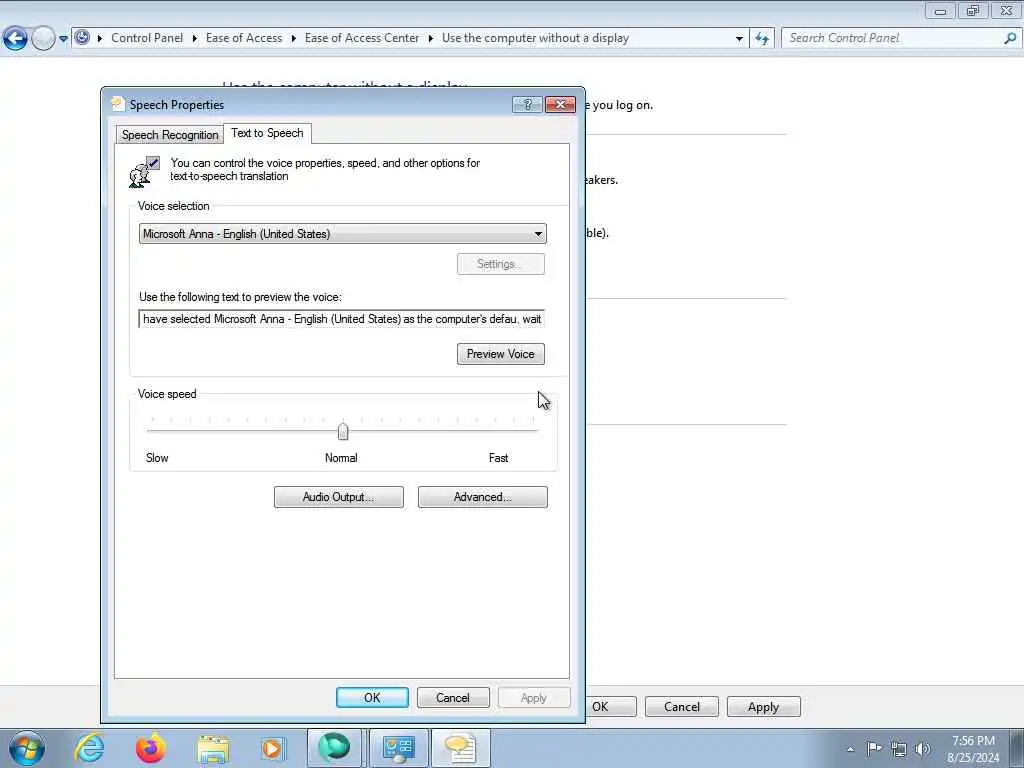Click the address bar location icon
Image resolution: width=1024 pixels, height=768 pixels.
(x=82, y=37)
